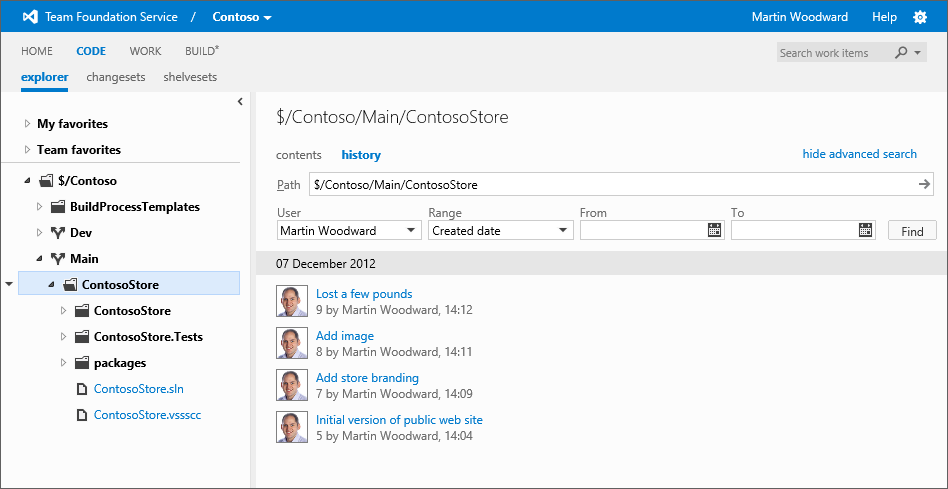Click the go arrow at the Path field's right end
The width and height of the screenshot is (948, 489).
(x=924, y=184)
